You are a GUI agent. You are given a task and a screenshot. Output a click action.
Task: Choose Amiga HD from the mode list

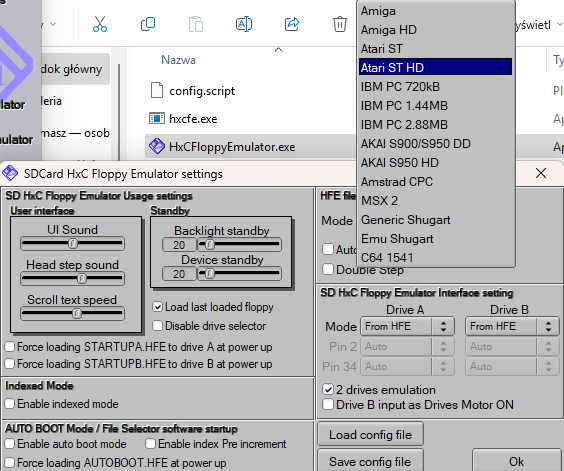pyautogui.click(x=435, y=30)
